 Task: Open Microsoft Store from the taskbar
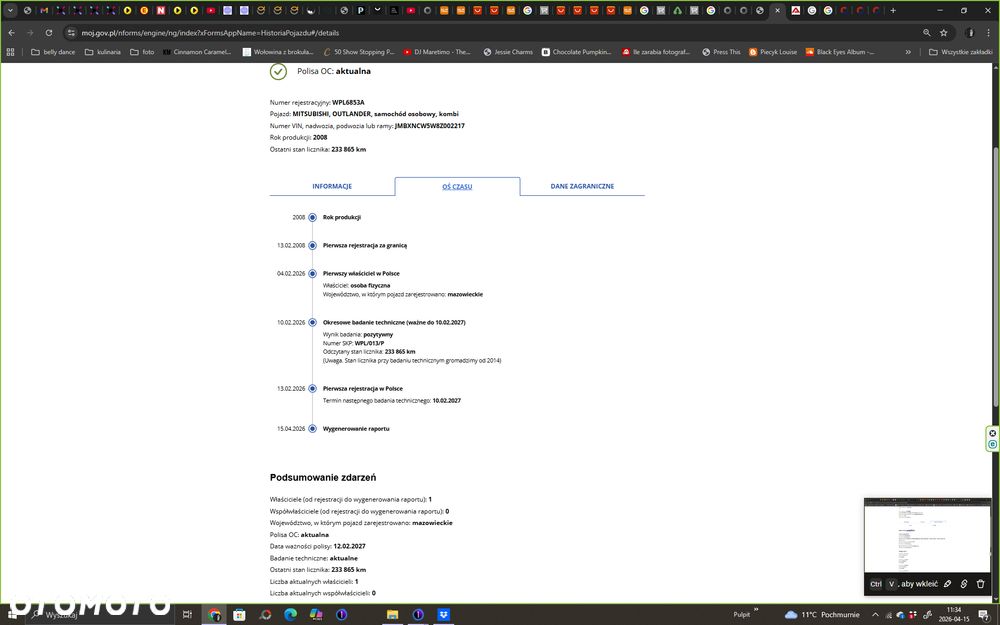pos(239,614)
